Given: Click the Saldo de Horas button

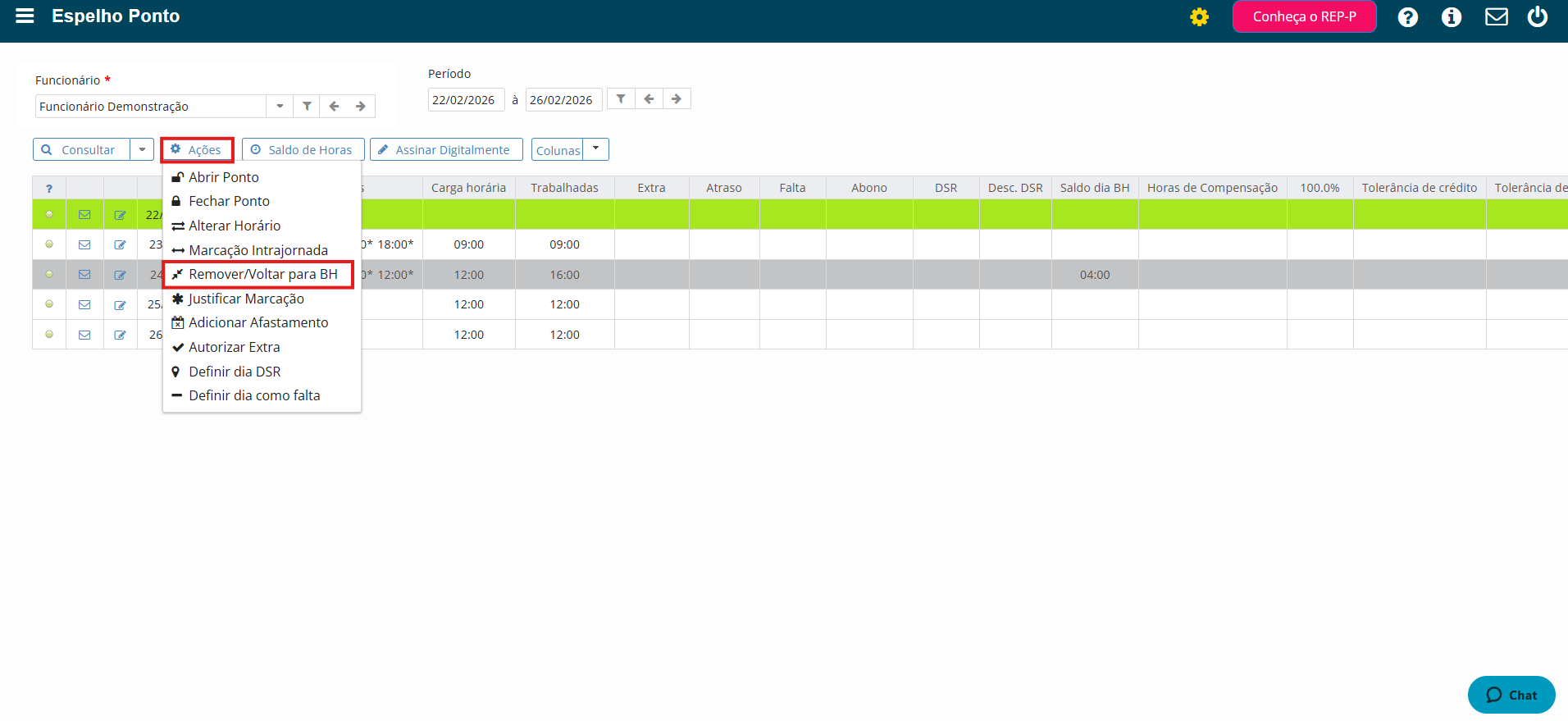Looking at the screenshot, I should 303,149.
